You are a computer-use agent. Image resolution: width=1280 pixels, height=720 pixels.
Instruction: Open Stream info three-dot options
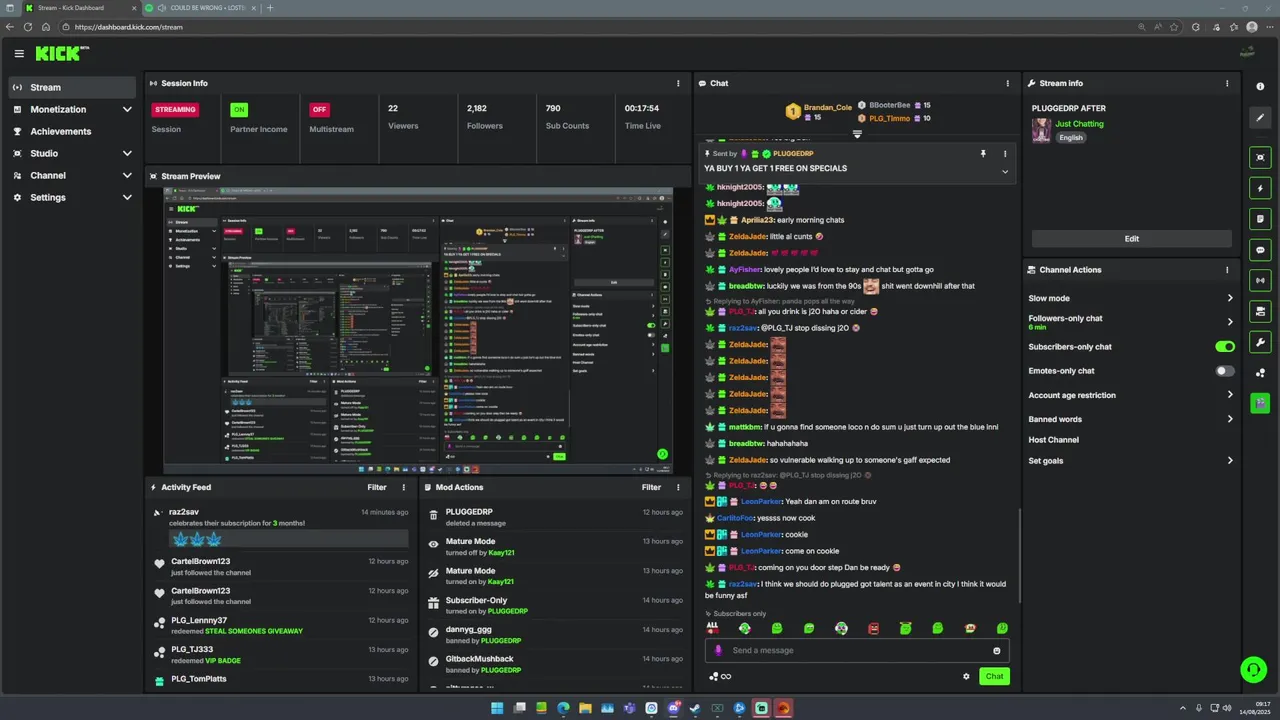point(1227,83)
